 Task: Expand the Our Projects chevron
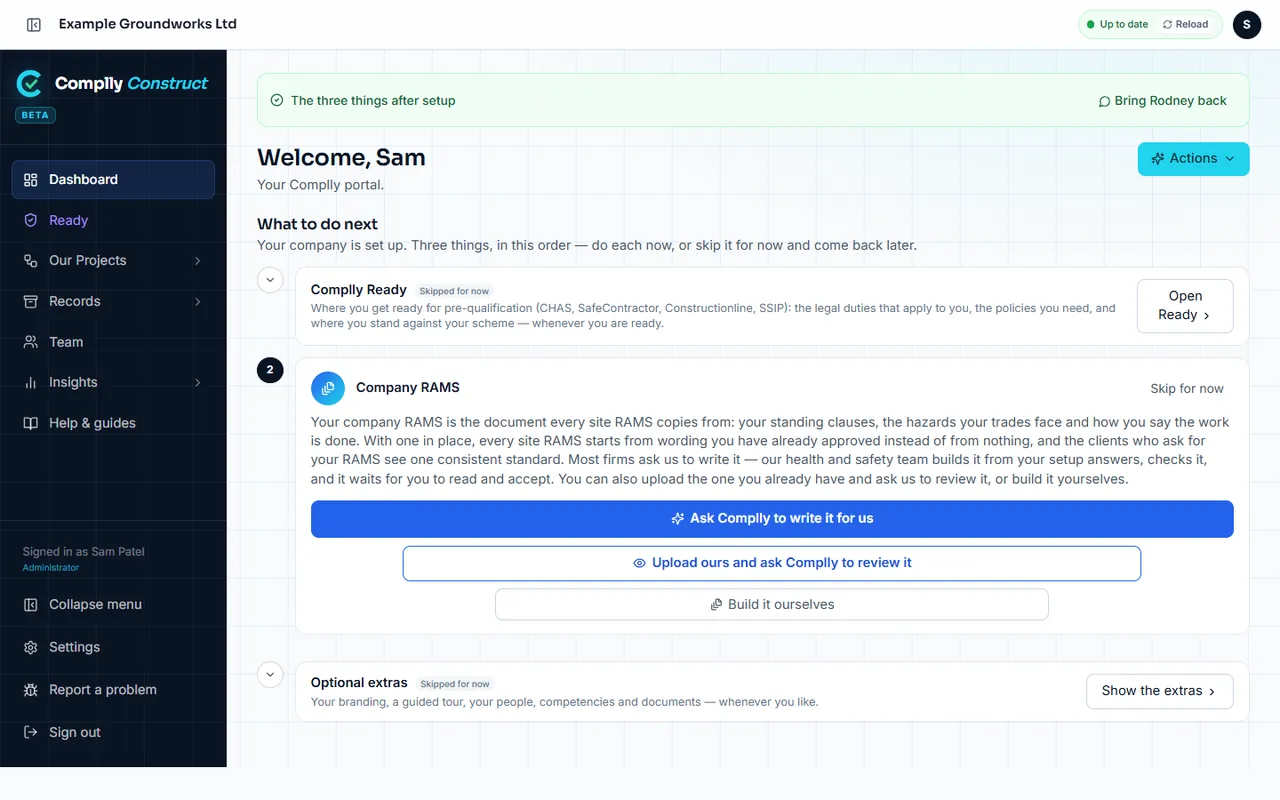(197, 261)
